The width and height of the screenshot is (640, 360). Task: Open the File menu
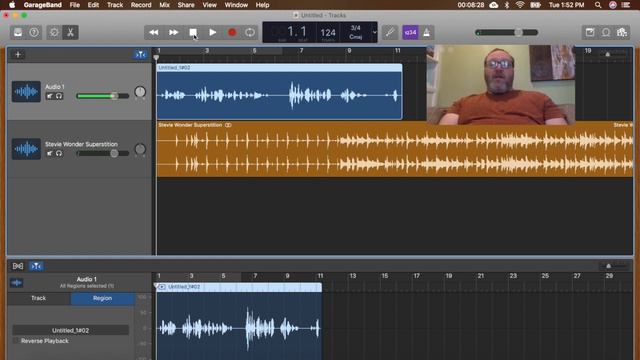click(x=75, y=5)
